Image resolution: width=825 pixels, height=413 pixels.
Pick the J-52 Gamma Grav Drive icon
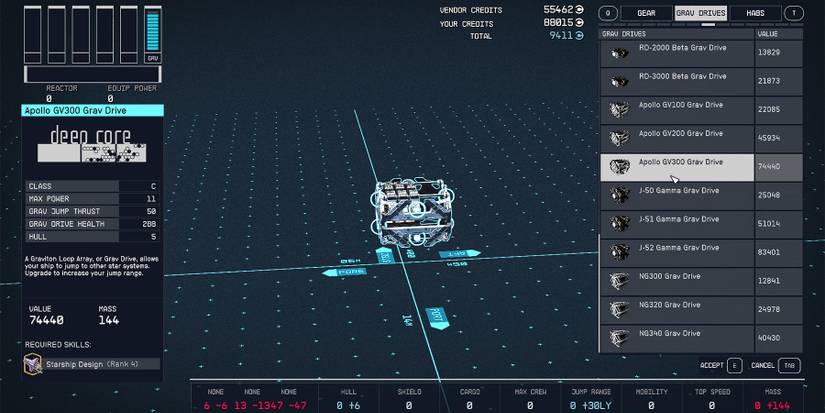pos(619,252)
